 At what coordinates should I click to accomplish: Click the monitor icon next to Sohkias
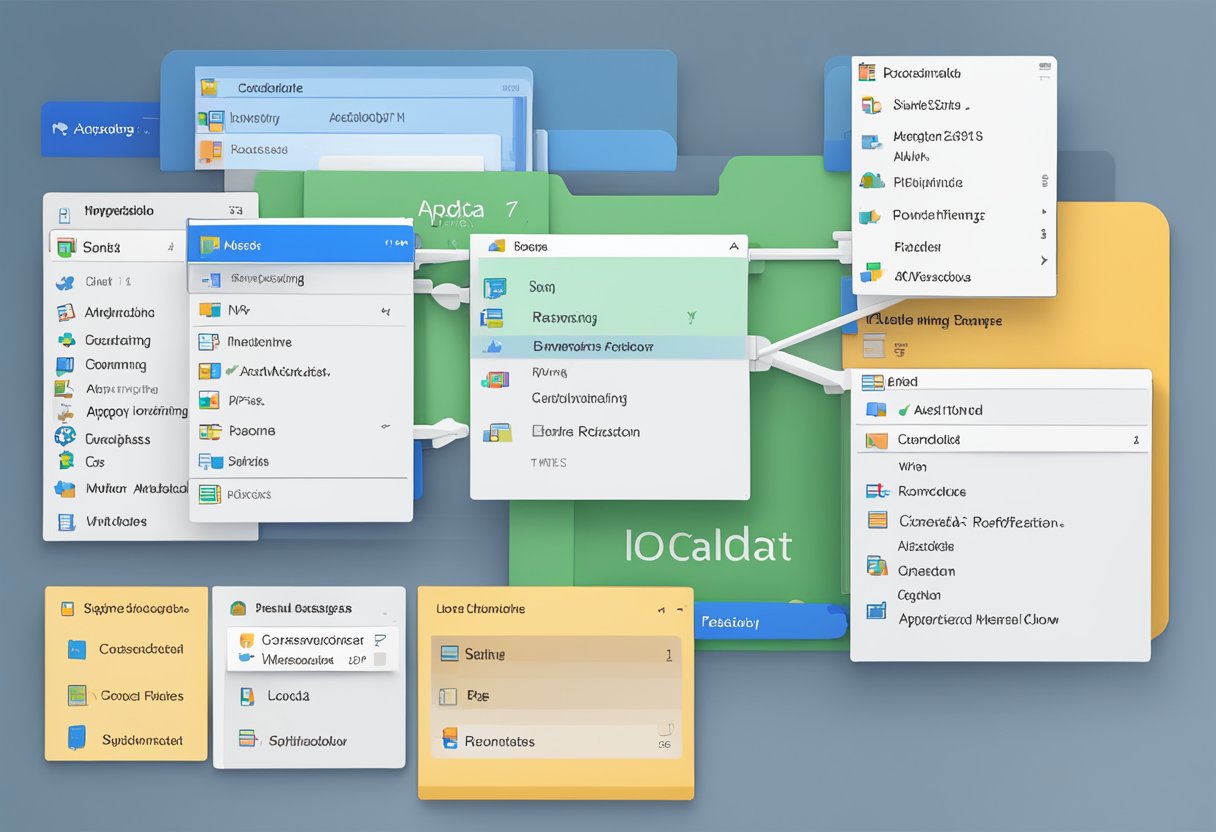point(209,462)
